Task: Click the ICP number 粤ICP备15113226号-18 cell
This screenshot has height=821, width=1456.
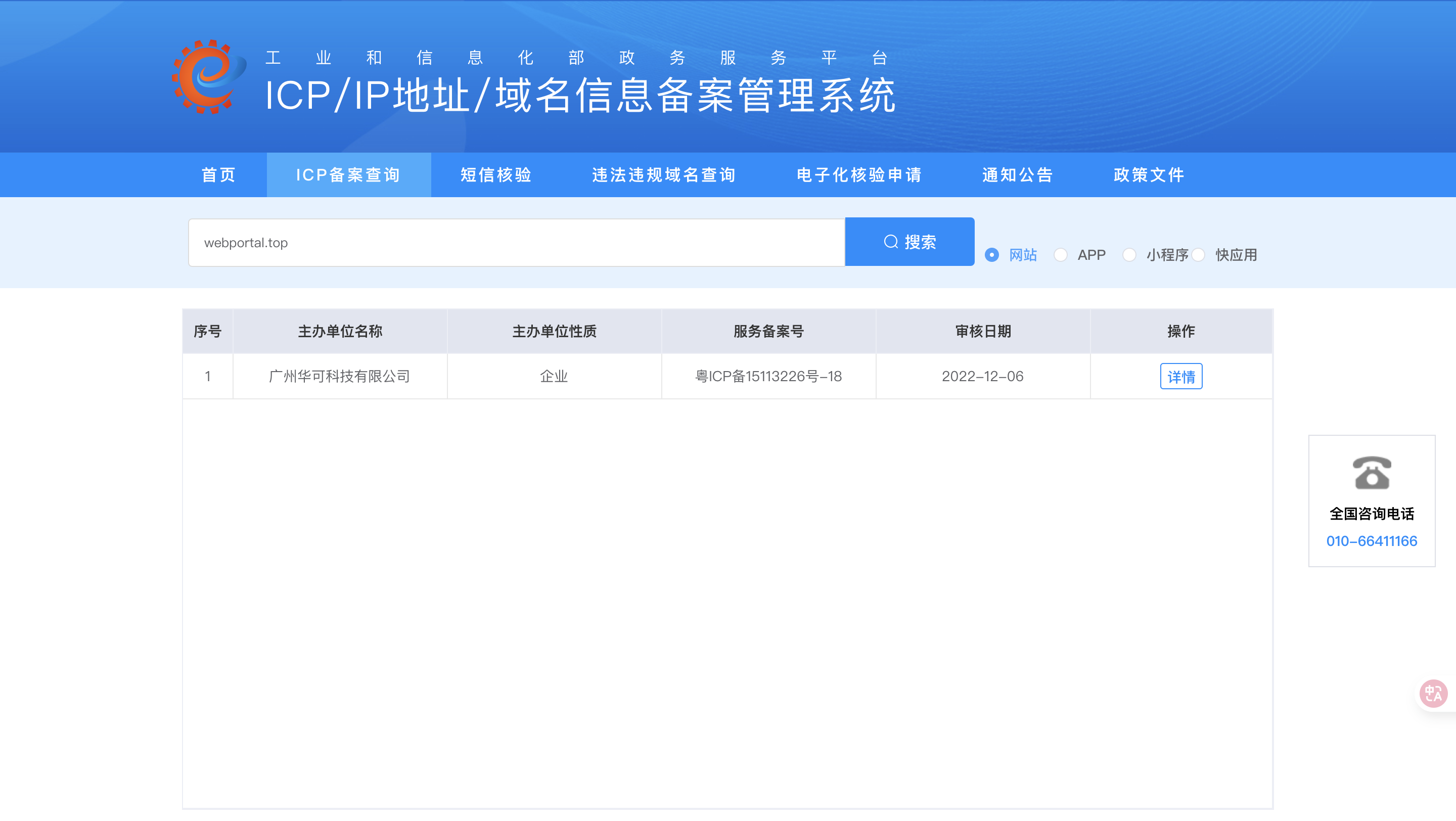Action: pos(768,376)
